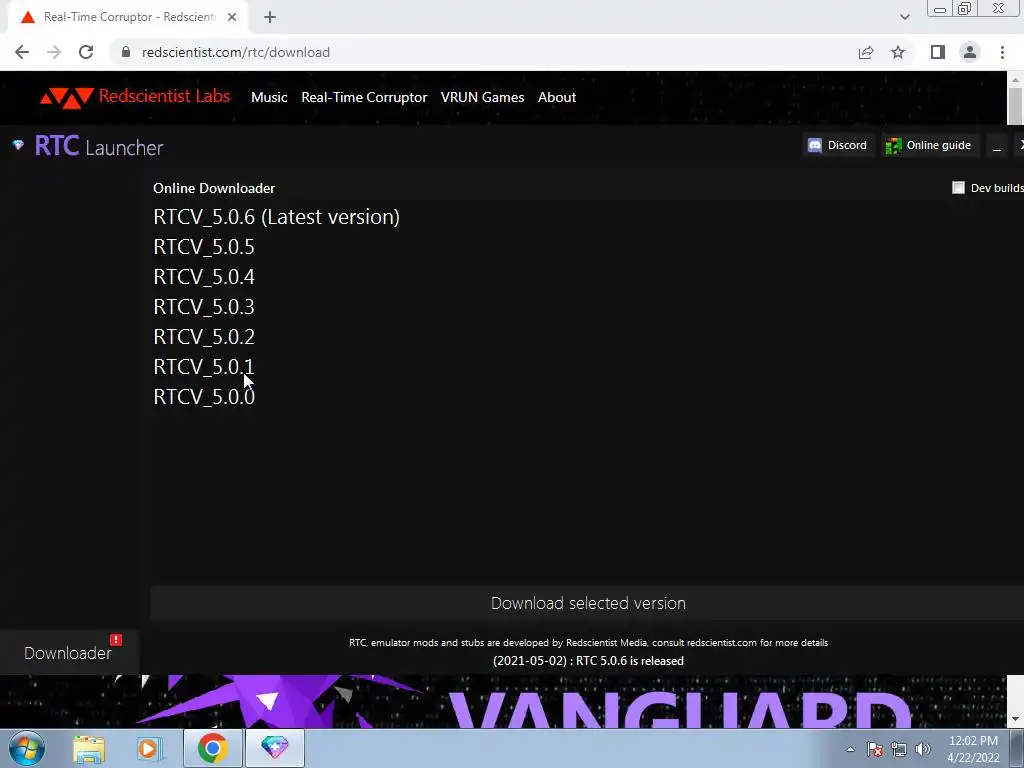This screenshot has width=1024, height=768.
Task: Open Windows Media Player taskbar icon
Action: pos(149,748)
